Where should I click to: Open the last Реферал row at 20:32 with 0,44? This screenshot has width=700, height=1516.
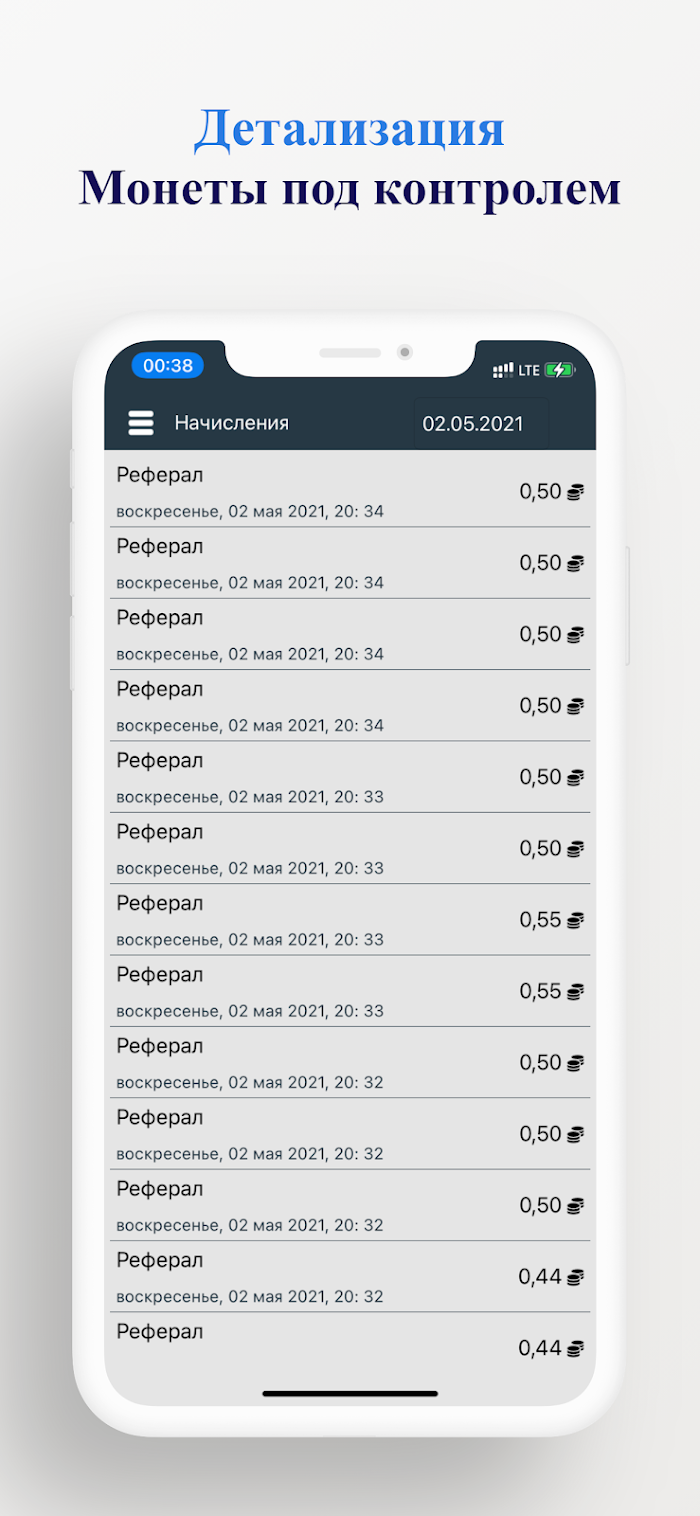[348, 1277]
